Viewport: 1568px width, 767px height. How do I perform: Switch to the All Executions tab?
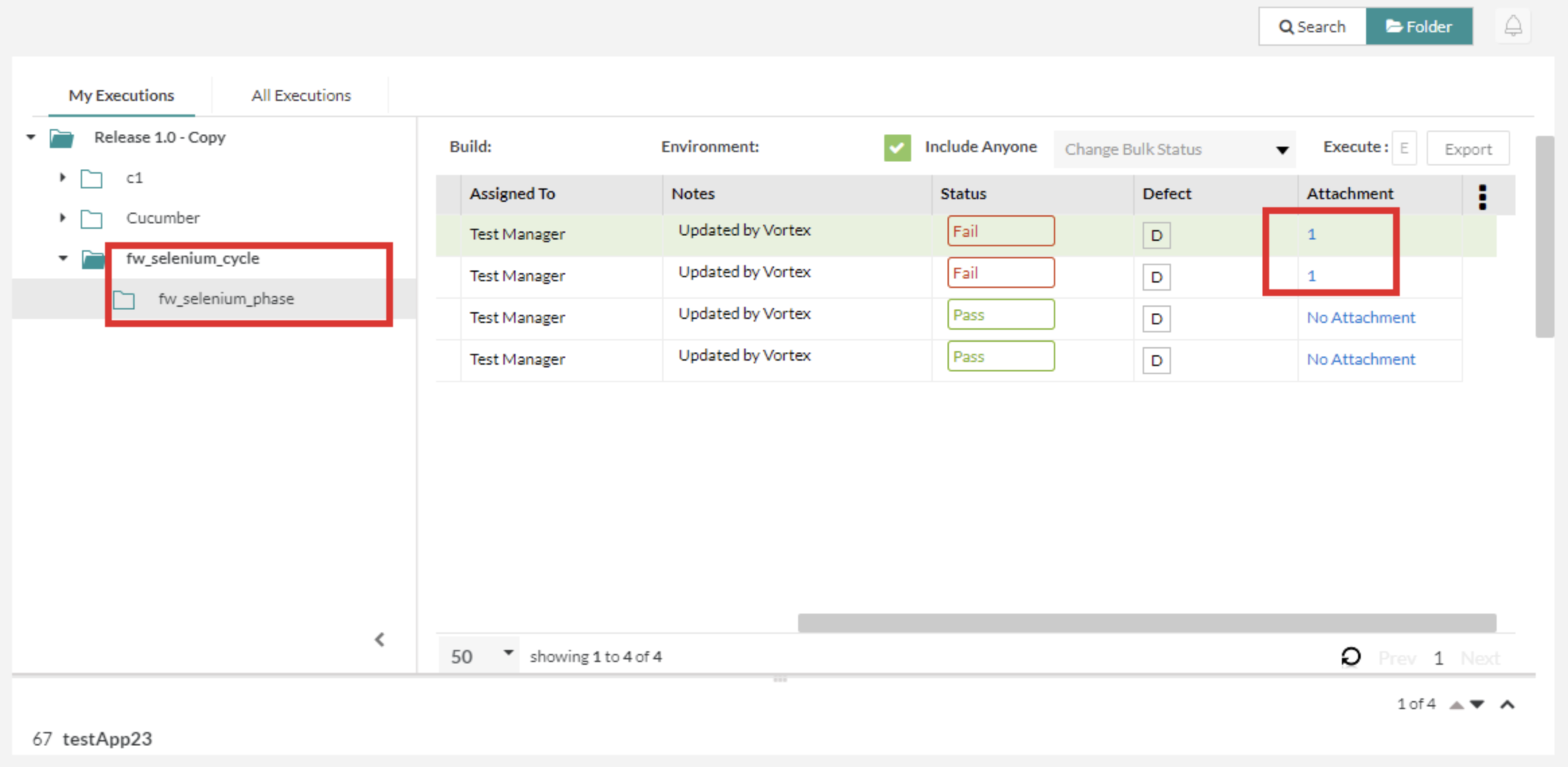(x=301, y=96)
